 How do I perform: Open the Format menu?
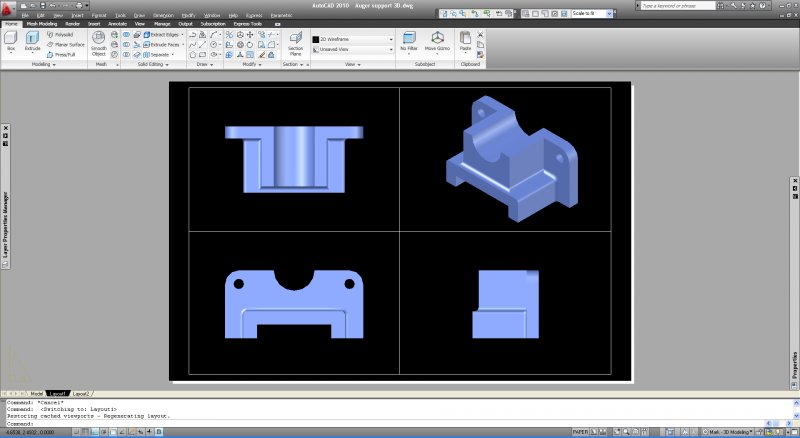(98, 15)
